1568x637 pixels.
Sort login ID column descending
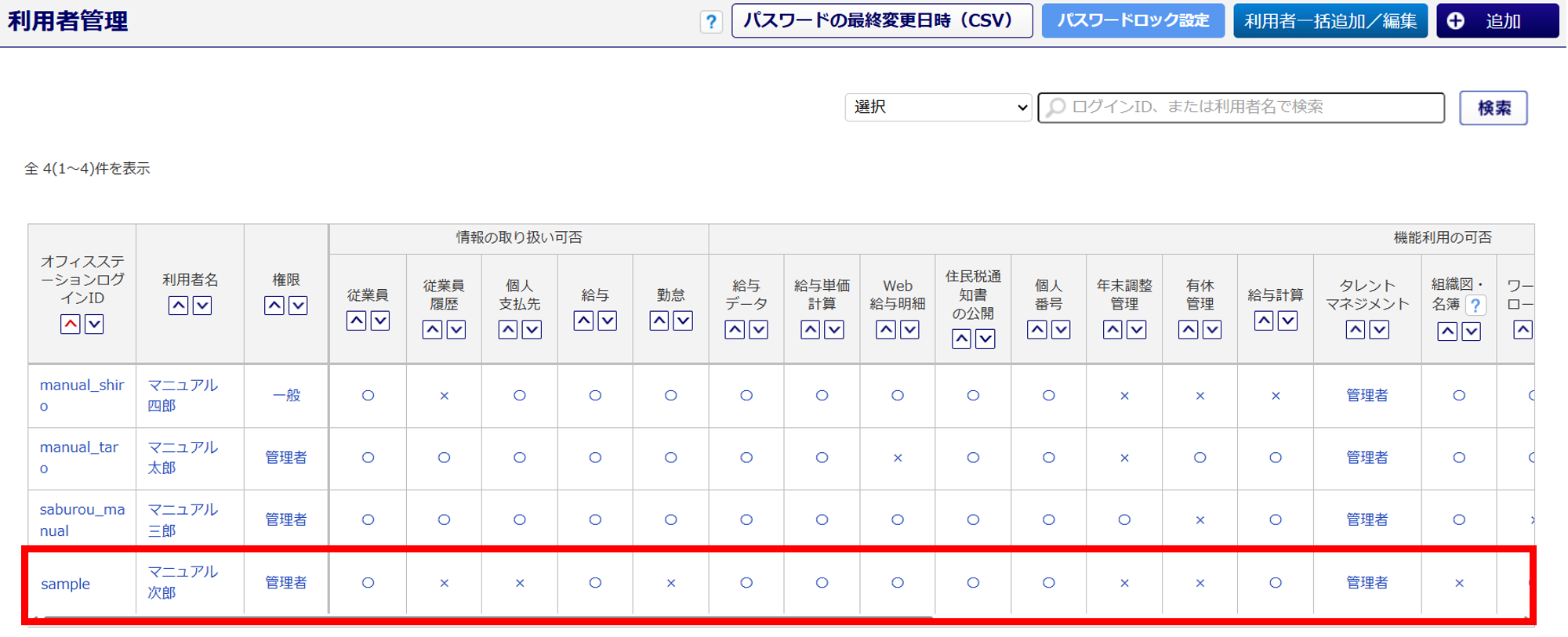point(94,324)
